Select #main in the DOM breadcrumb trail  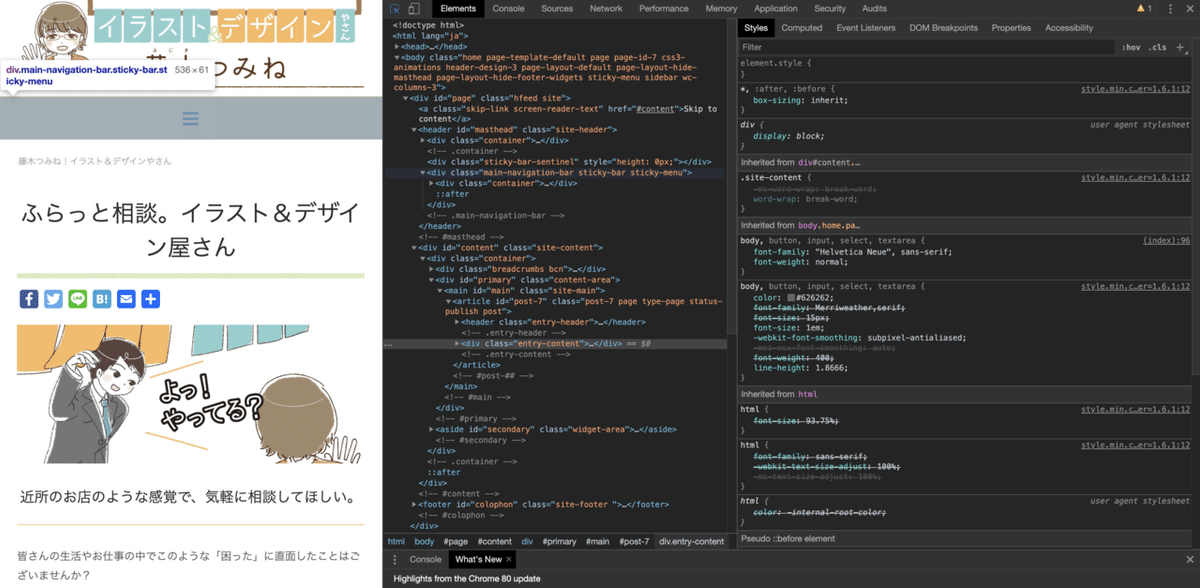click(598, 541)
